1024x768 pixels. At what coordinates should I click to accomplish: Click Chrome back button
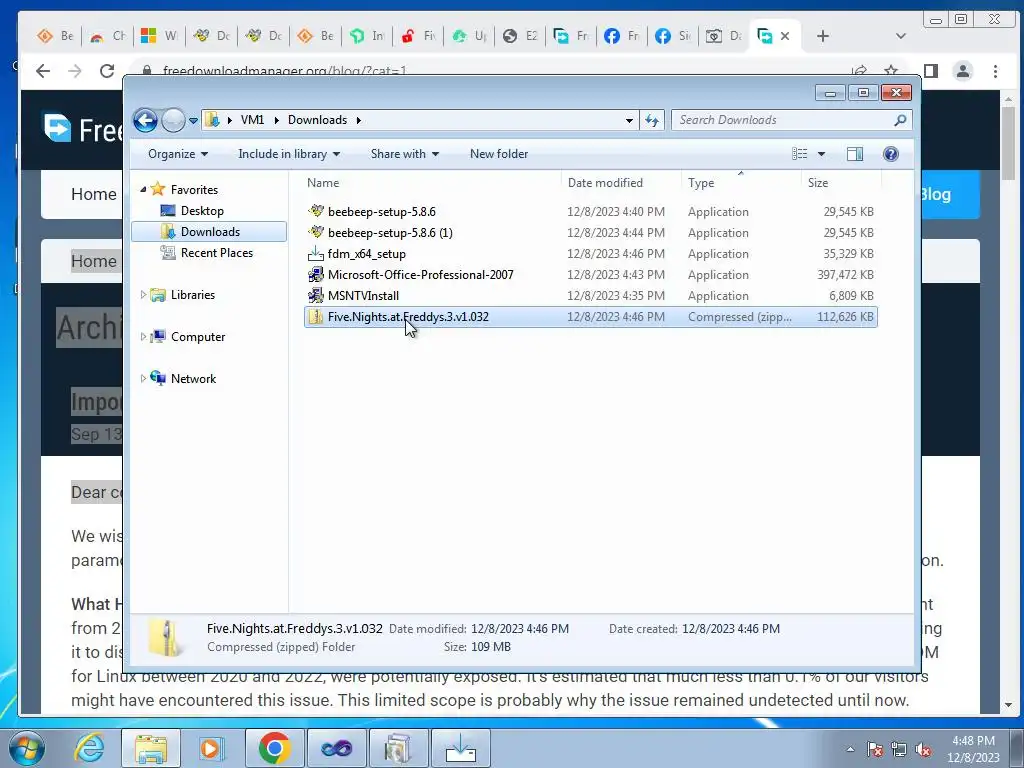[x=43, y=71]
